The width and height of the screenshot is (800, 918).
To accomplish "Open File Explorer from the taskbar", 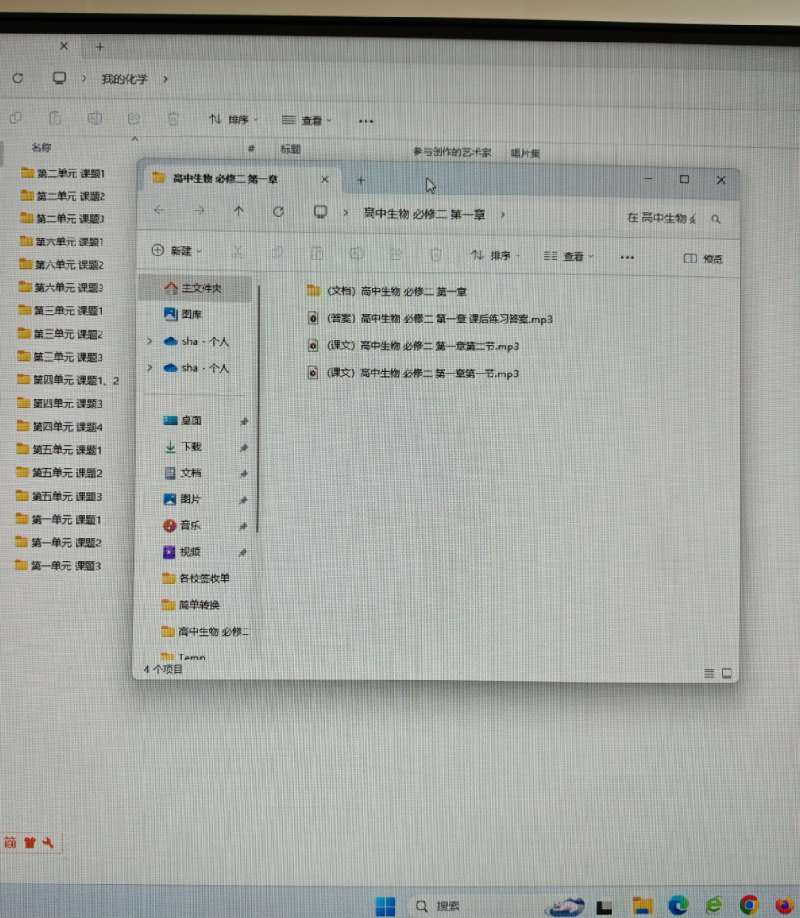I will tap(642, 906).
